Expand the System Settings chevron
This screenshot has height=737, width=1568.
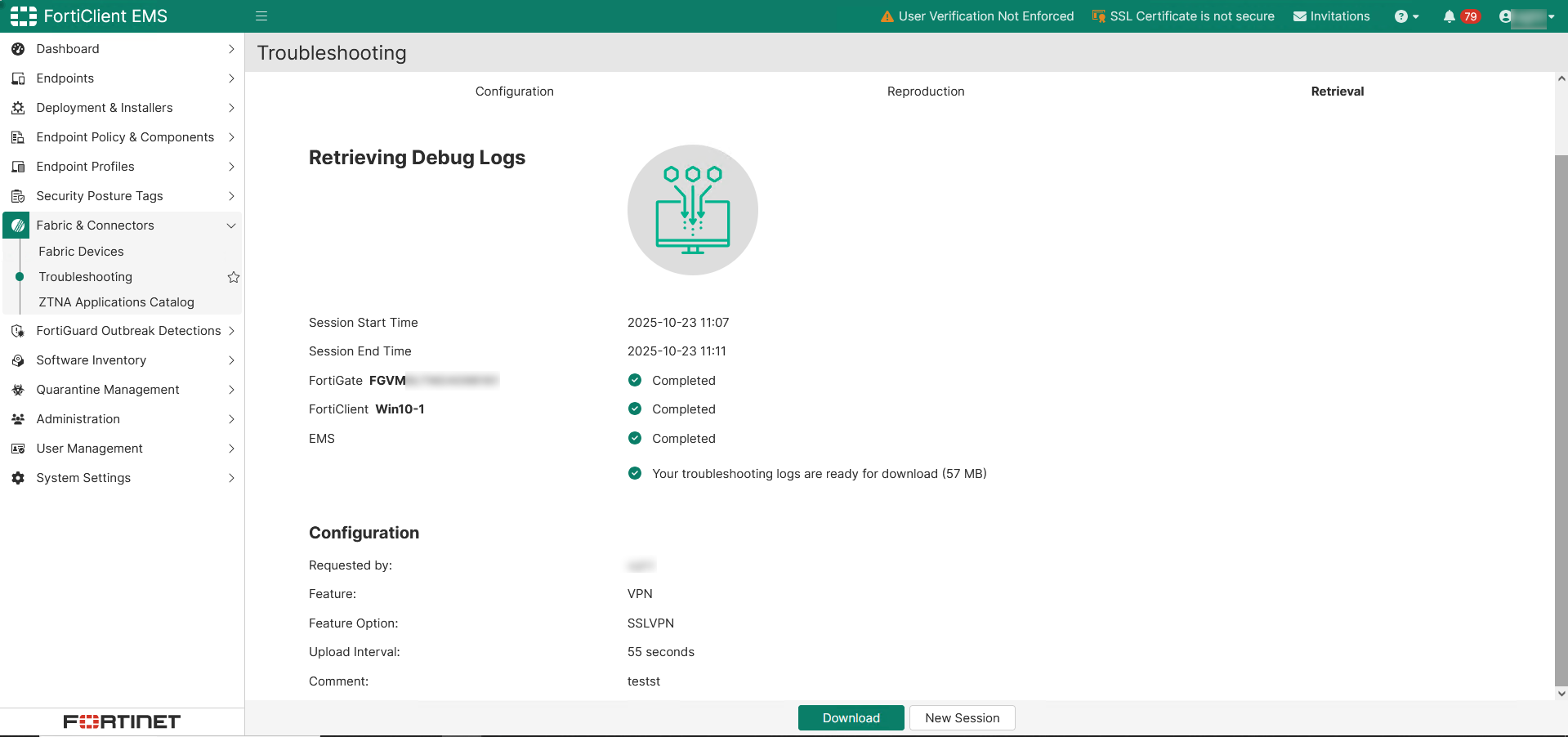tap(231, 478)
